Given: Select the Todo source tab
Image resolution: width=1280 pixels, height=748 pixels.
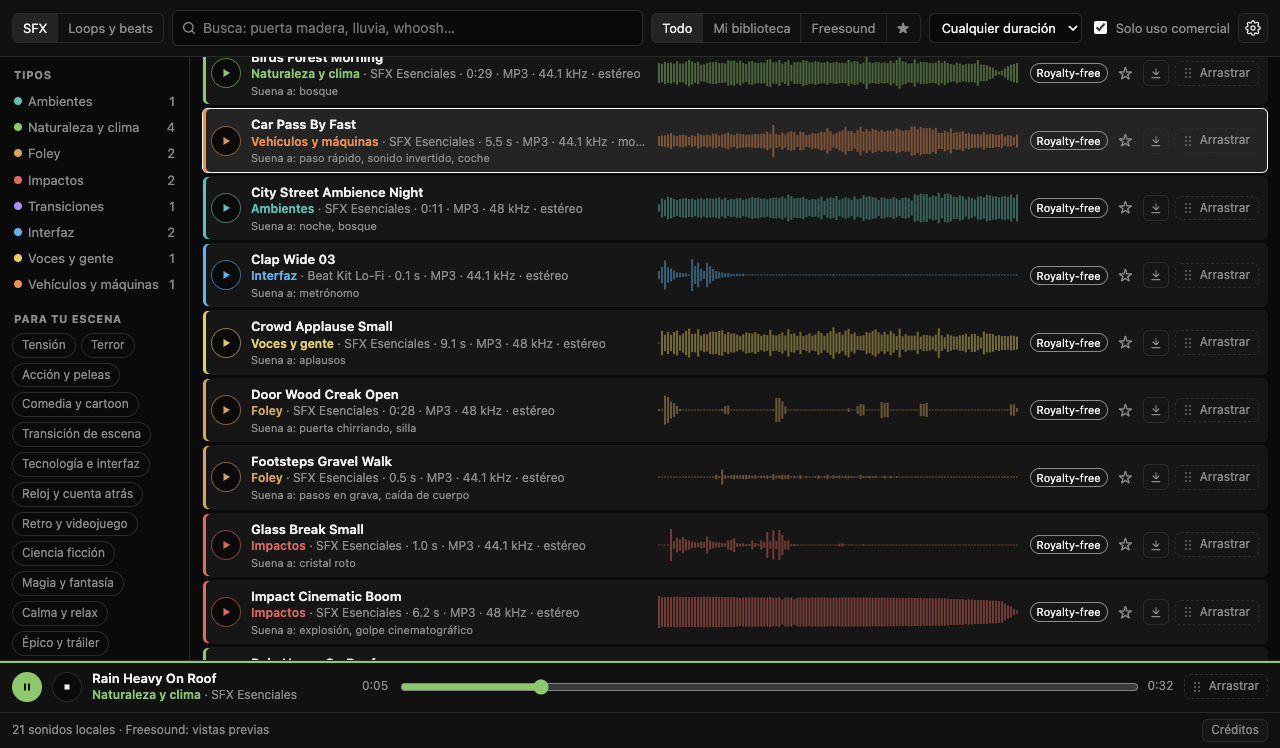Looking at the screenshot, I should pos(677,28).
